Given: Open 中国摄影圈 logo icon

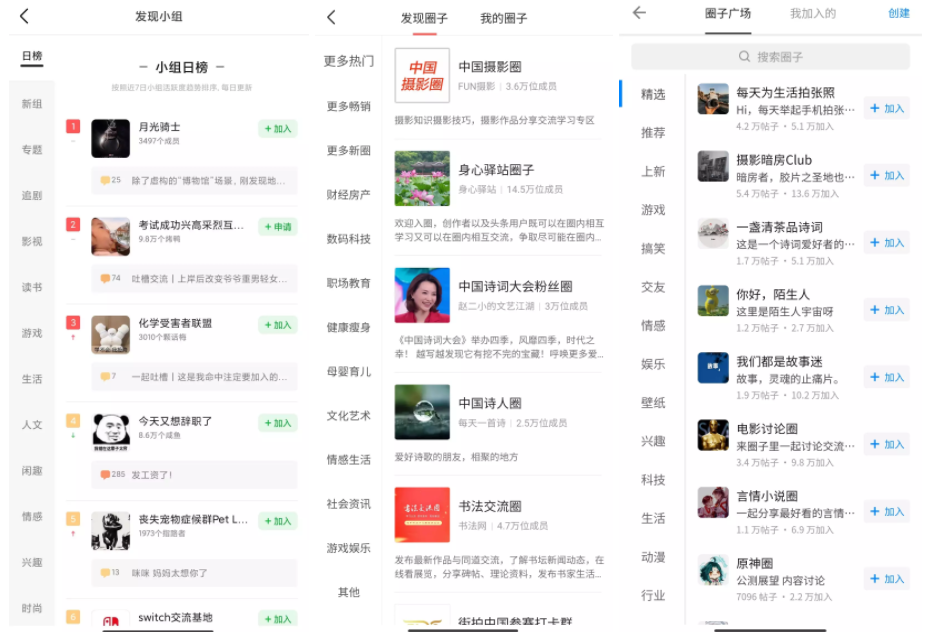Looking at the screenshot, I should tap(422, 75).
